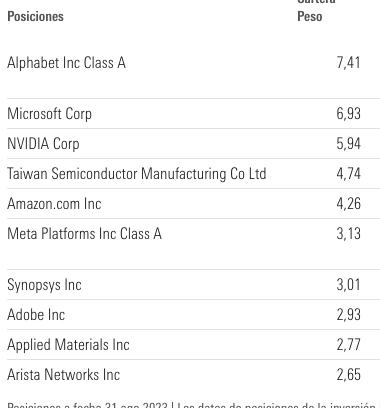Select the 3,01 Synopsys weight
The image size is (380, 408).
click(348, 285)
